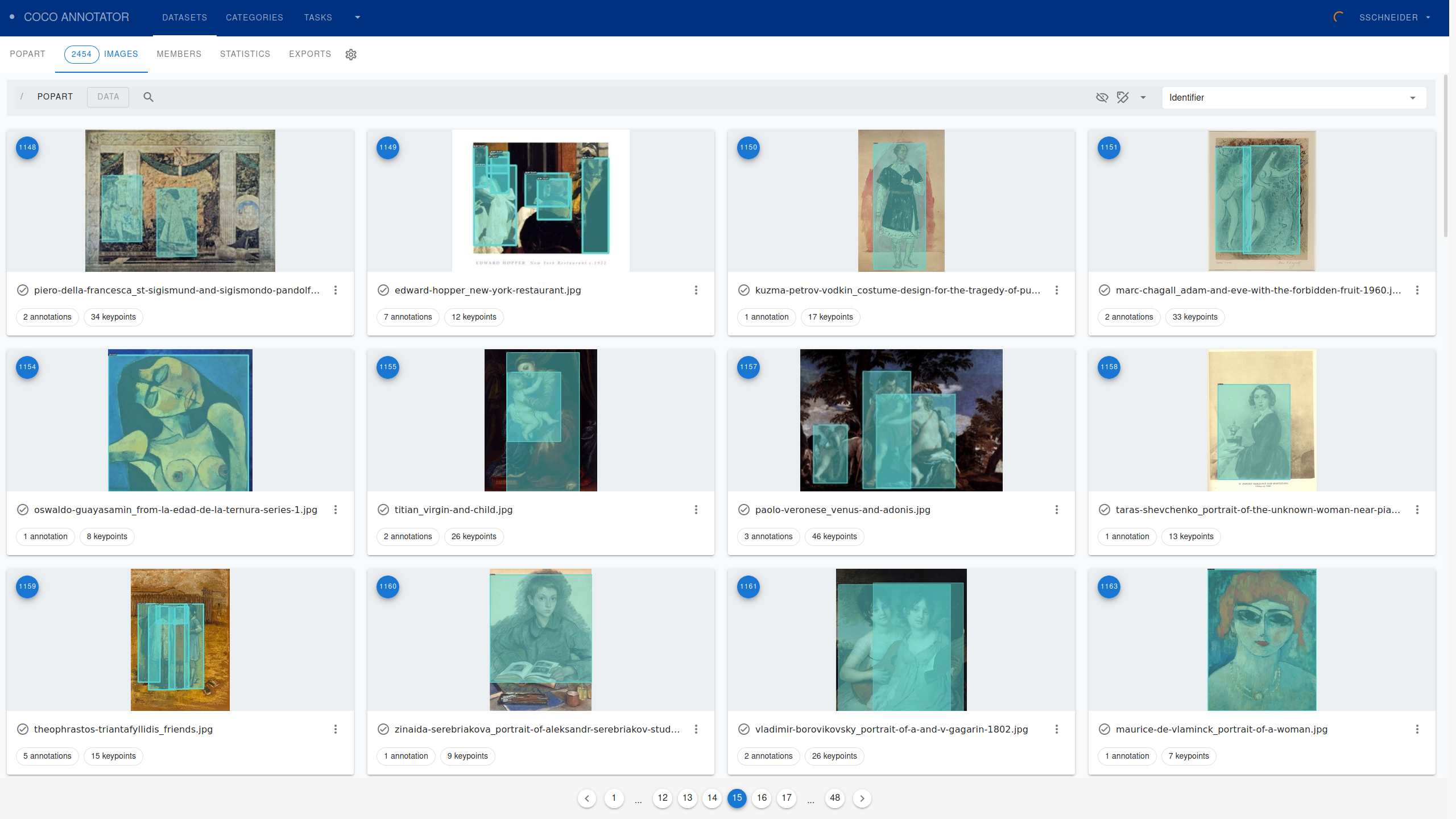Open the Categories navigation tab
1456x819 pixels.
[x=254, y=18]
